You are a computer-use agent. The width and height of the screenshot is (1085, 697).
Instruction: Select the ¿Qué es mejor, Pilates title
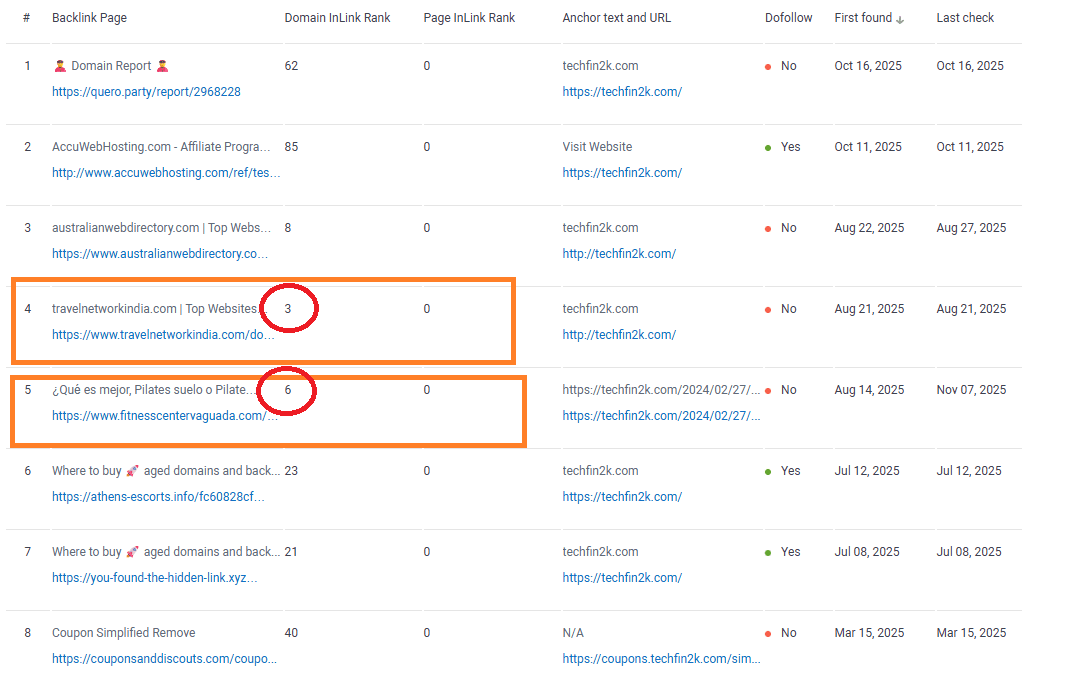tap(152, 390)
